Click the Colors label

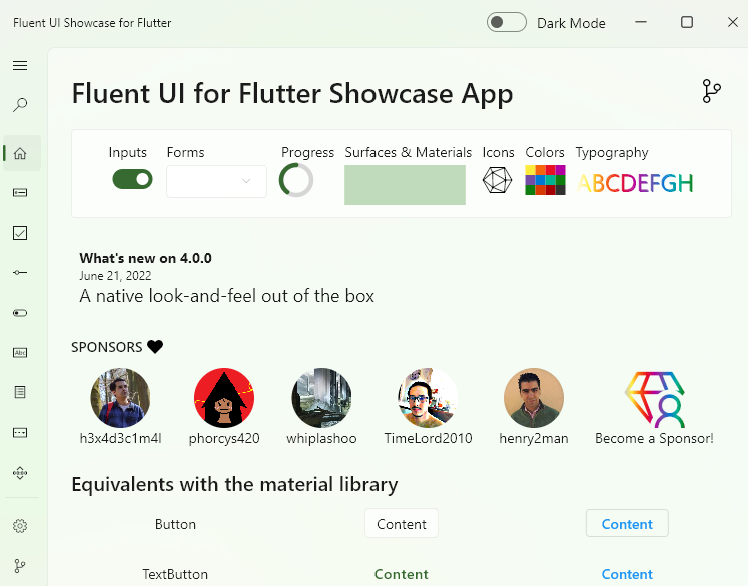pyautogui.click(x=545, y=152)
